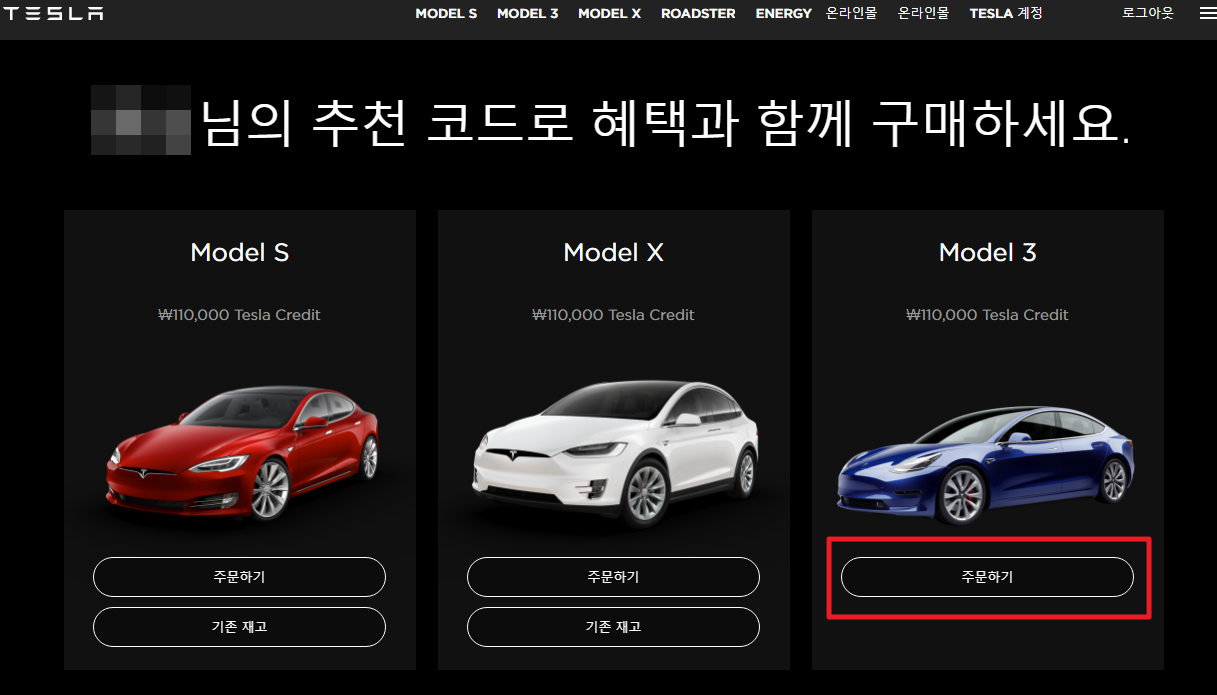Open the 온라인몰 link beside TESLA 계정

pos(923,14)
